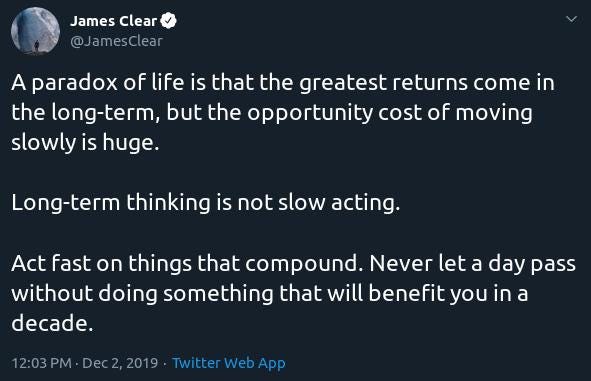Screen dimensions: 591x381
Task: Click the line "slowly is huge."
Action: point(85,143)
